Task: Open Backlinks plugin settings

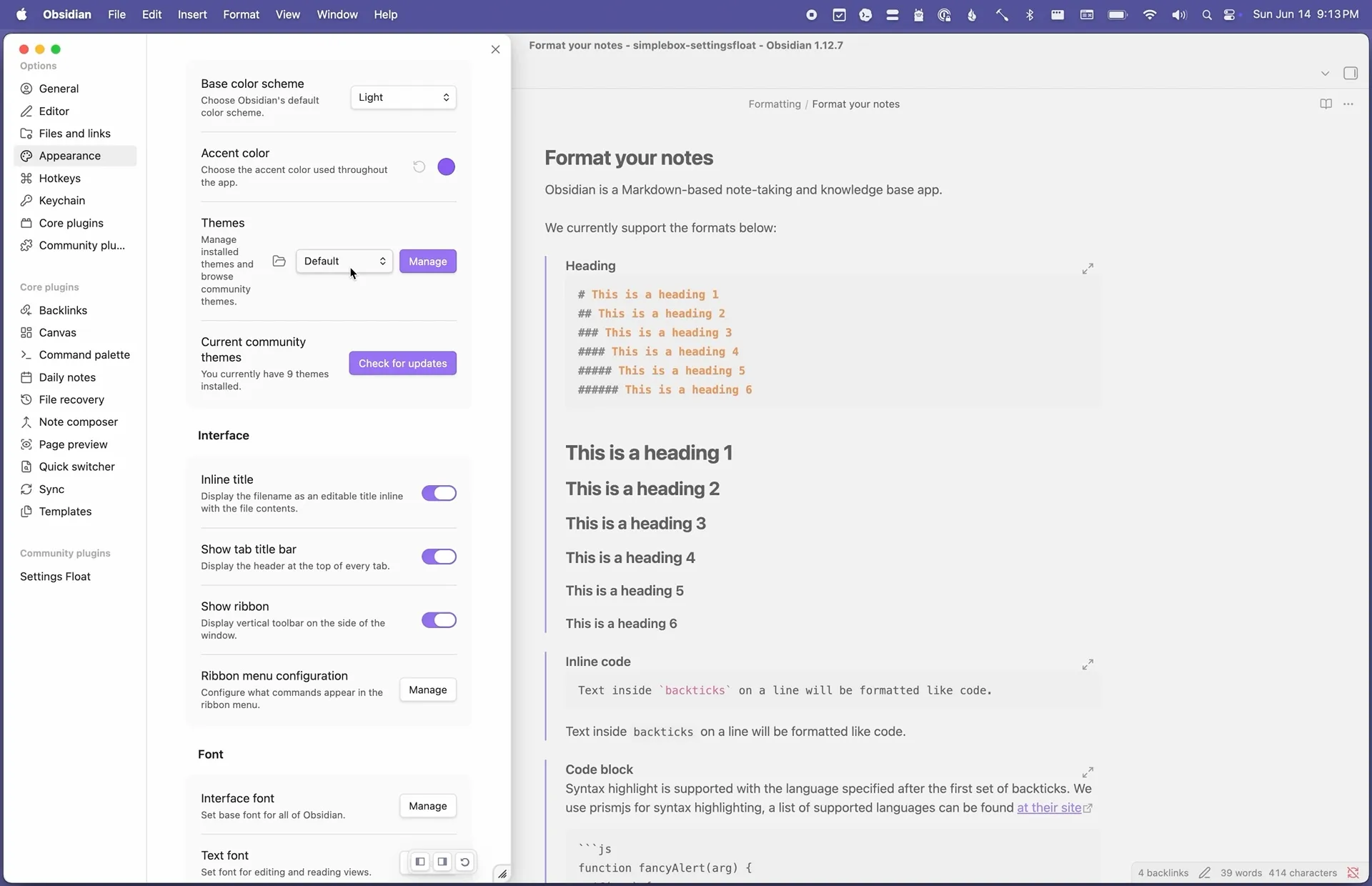Action: click(75, 310)
